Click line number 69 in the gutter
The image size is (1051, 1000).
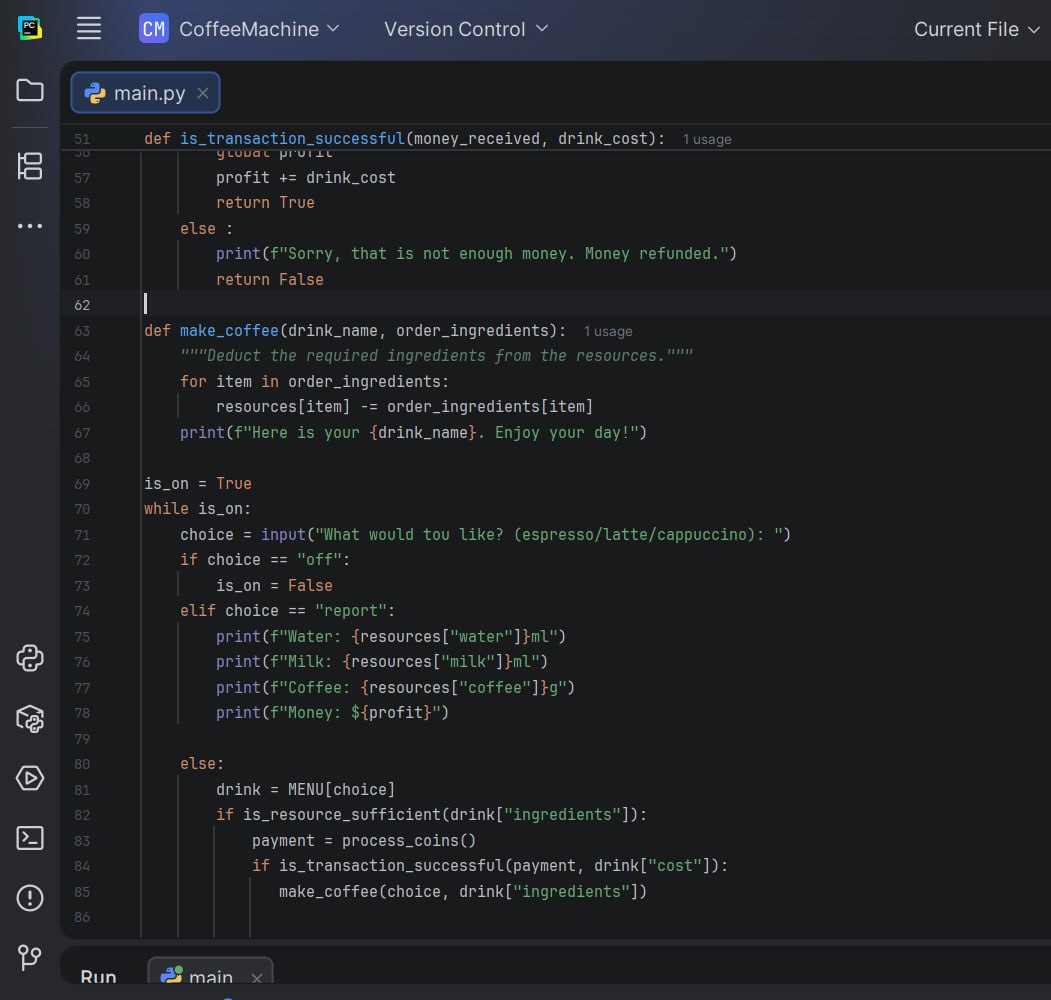click(82, 484)
